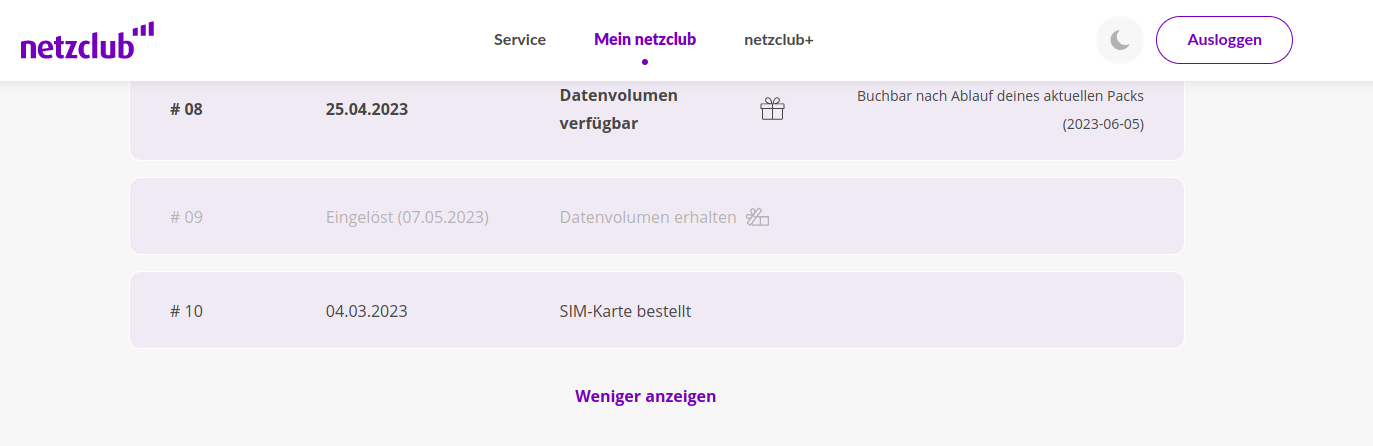Image resolution: width=1373 pixels, height=446 pixels.
Task: Click the SIM-Karte bestellt entry
Action: coord(625,311)
